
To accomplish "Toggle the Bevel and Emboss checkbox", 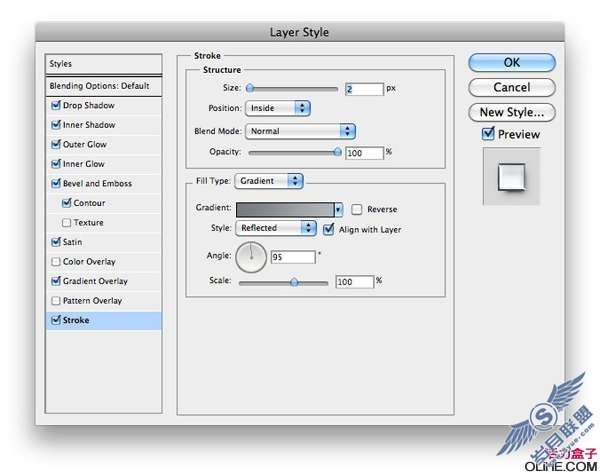I will [56, 183].
